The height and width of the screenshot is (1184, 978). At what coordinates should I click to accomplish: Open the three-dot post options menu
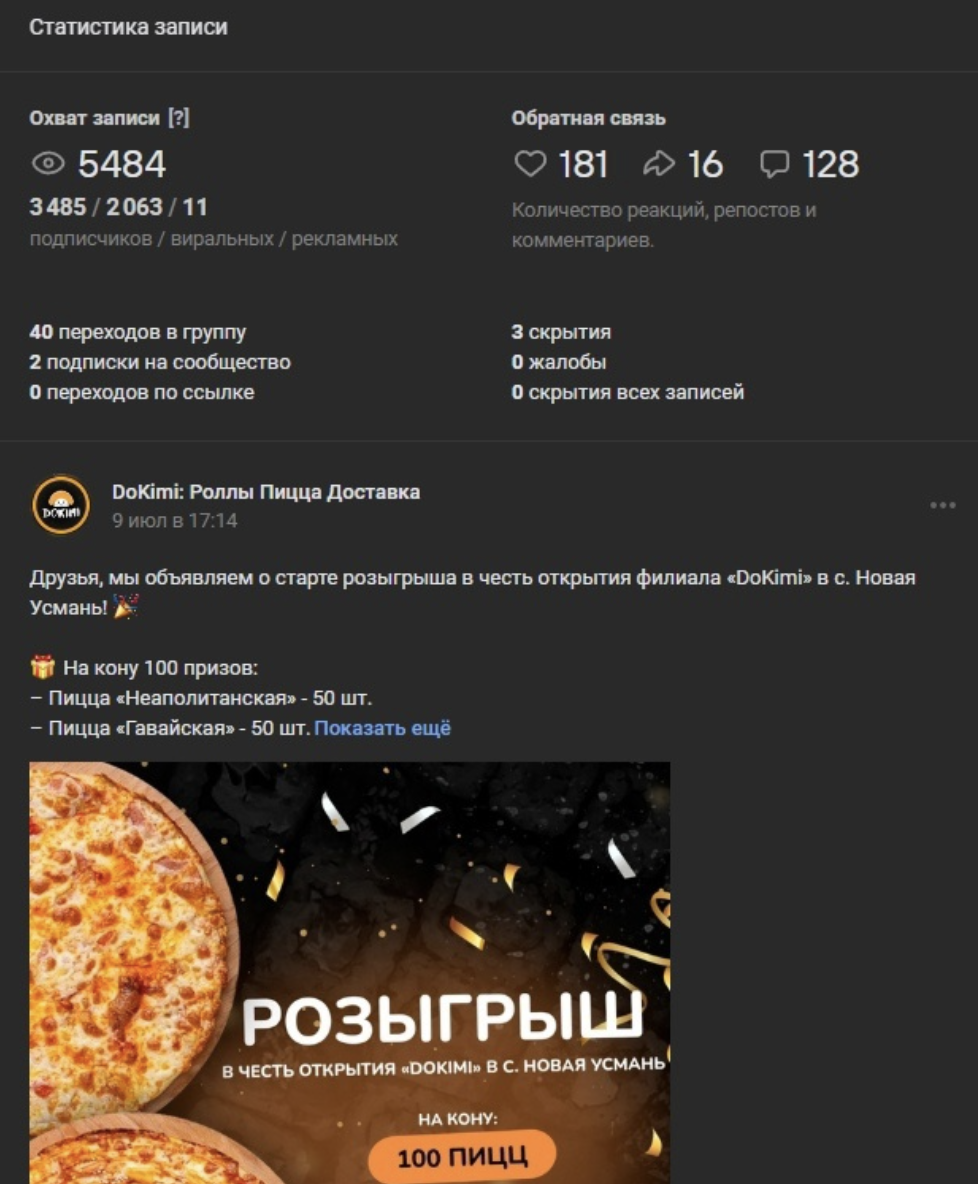(x=943, y=505)
